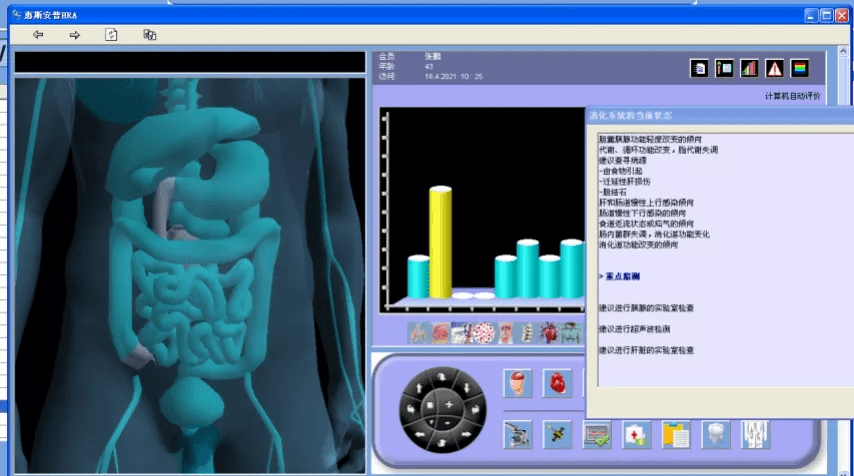Screen dimensions: 854x476
Task: Open the document report icon in the header
Action: click(x=701, y=68)
